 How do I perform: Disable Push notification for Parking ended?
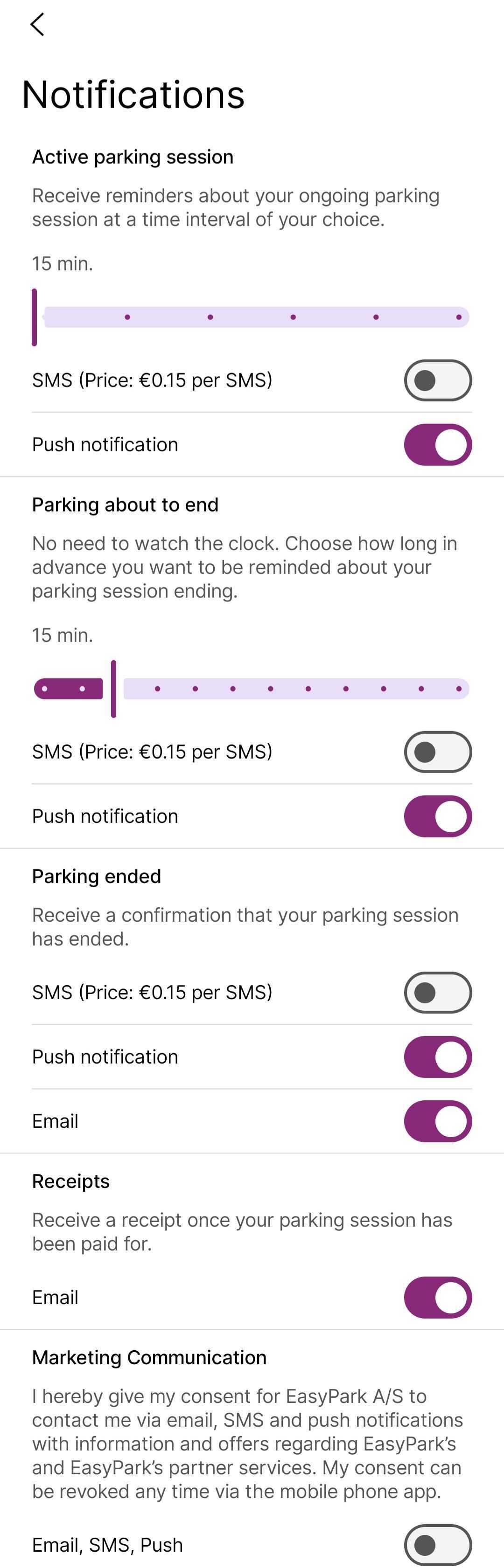[438, 1057]
